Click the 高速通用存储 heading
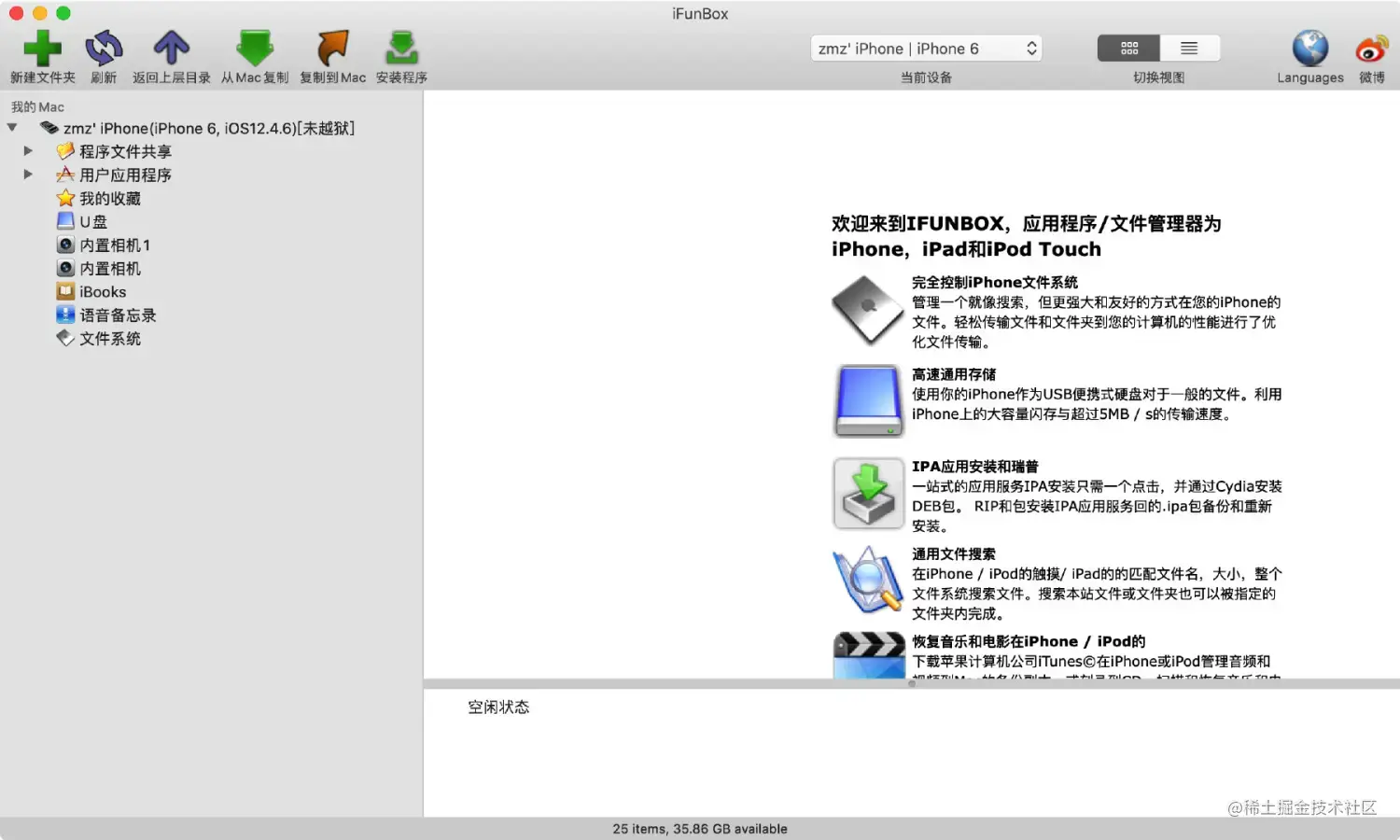The image size is (1400, 840). pos(954,374)
